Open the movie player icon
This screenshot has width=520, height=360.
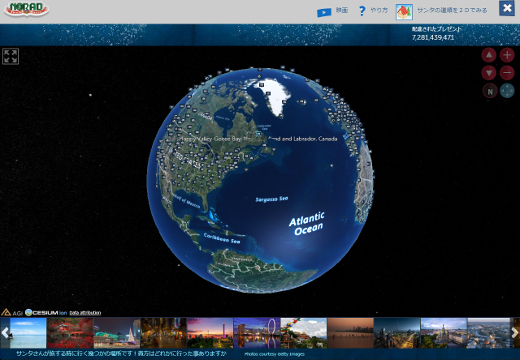(324, 12)
